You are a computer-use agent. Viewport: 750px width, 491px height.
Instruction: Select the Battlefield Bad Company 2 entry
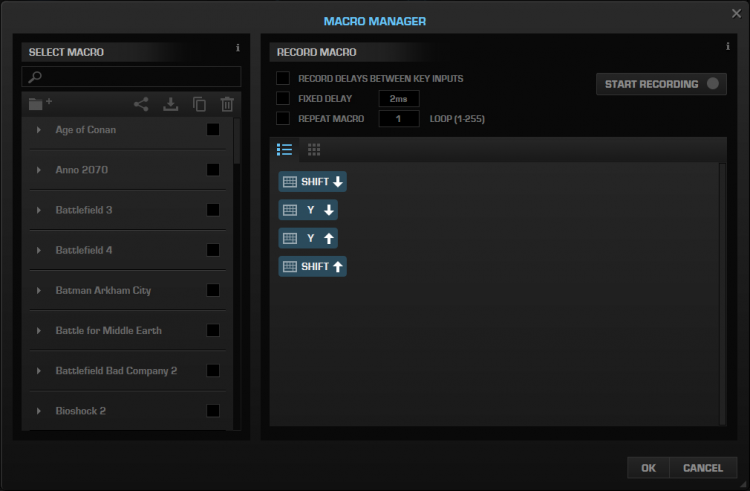click(x=116, y=371)
